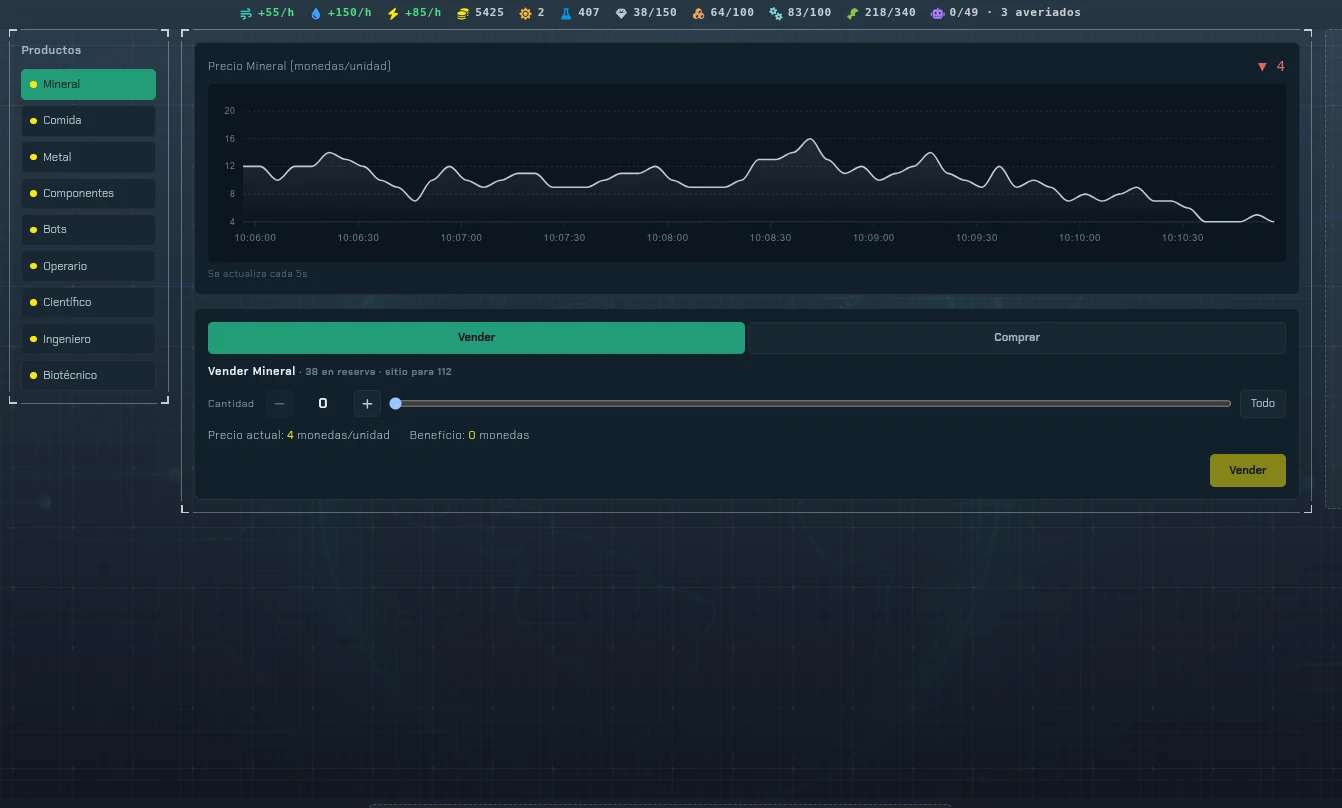This screenshot has height=808, width=1342.
Task: Click the diamond icon beside 38/150
Action: coord(621,13)
